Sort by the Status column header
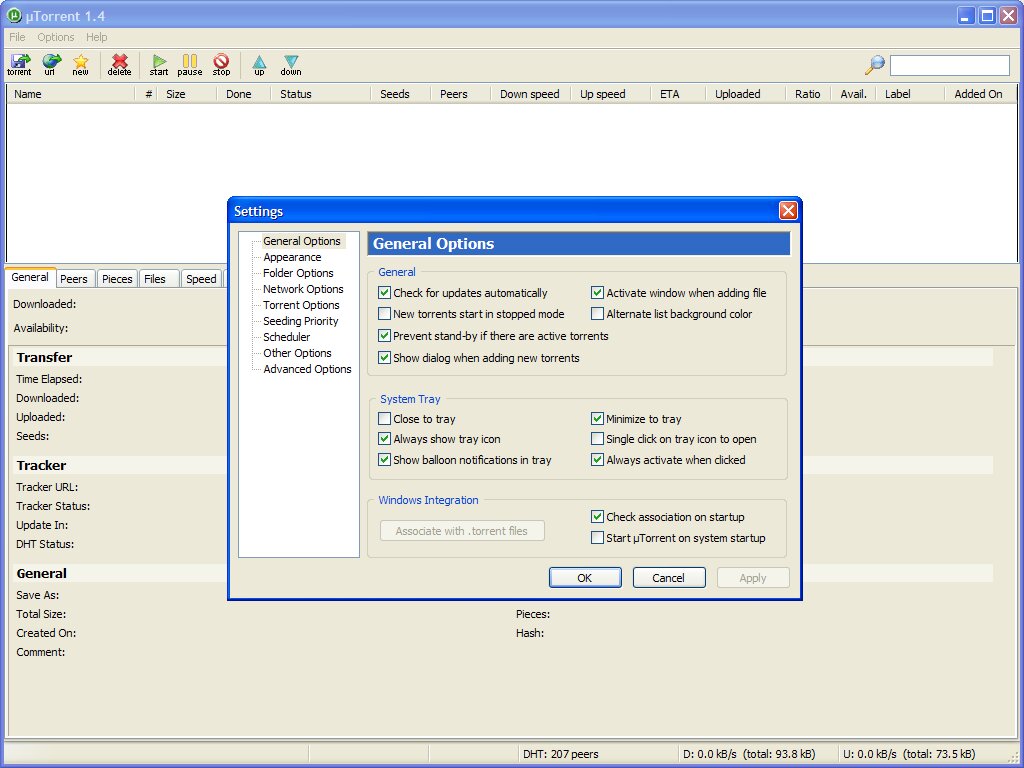The height and width of the screenshot is (768, 1024). [320, 94]
